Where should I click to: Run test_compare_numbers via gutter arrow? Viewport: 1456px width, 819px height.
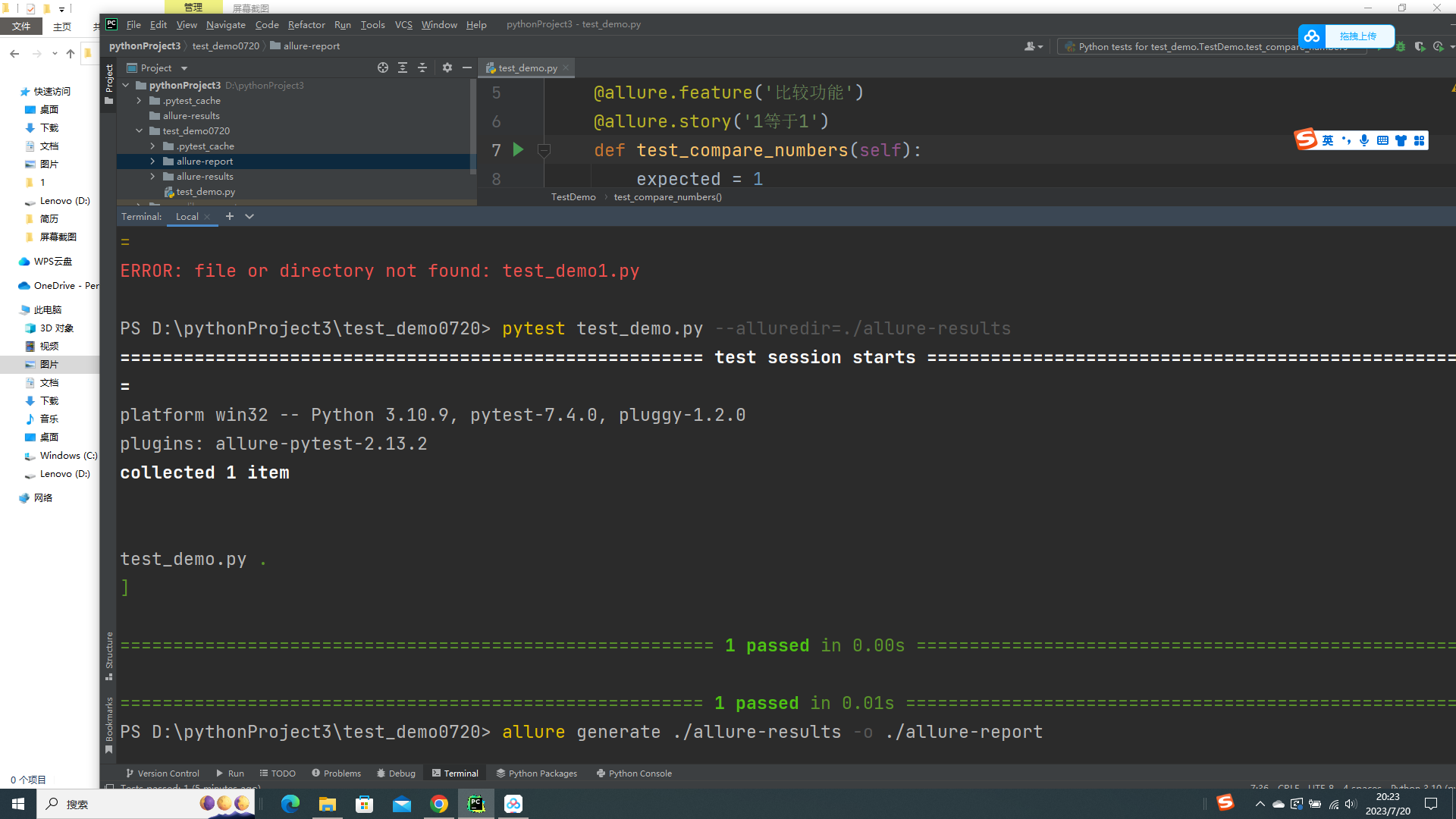[x=518, y=149]
